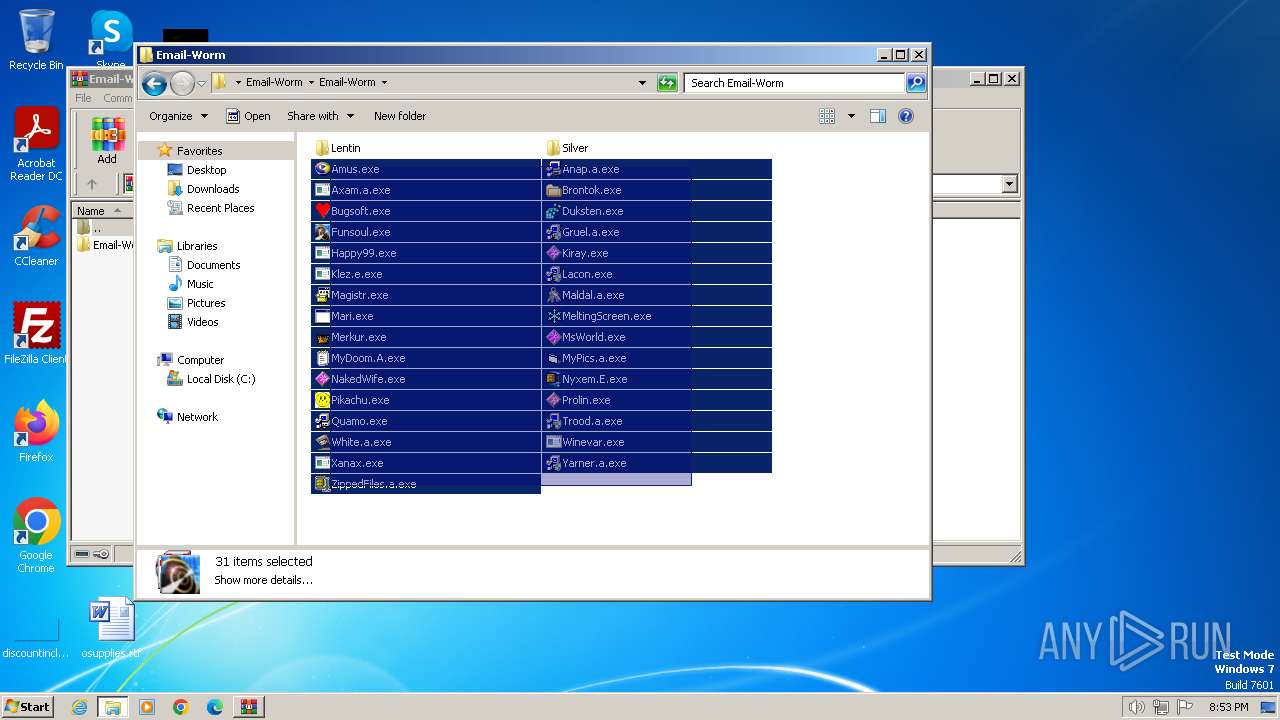Open Acrobat Reader DC desktop shortcut
1280x720 pixels.
tap(36, 145)
